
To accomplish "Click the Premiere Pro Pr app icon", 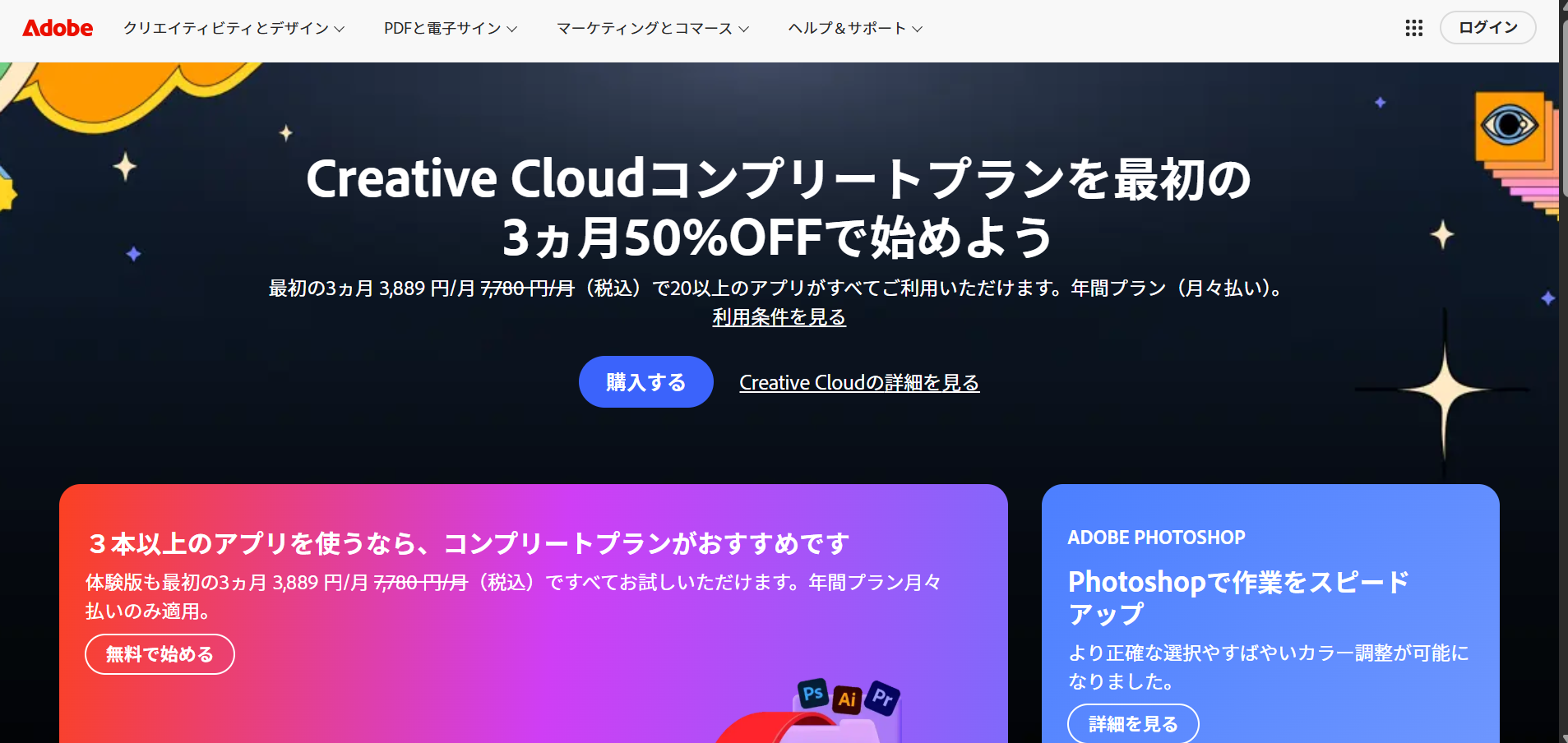I will (x=882, y=698).
